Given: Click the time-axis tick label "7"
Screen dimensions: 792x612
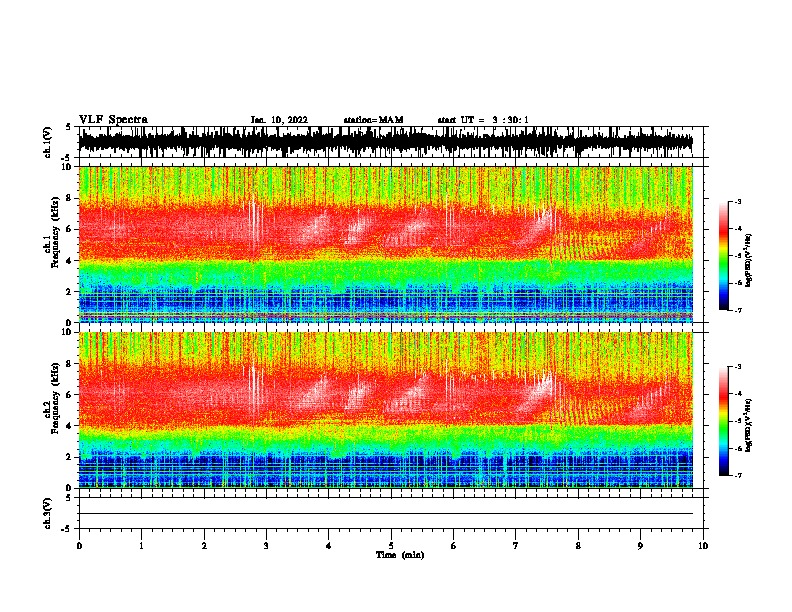Looking at the screenshot, I should pyautogui.click(x=516, y=546).
